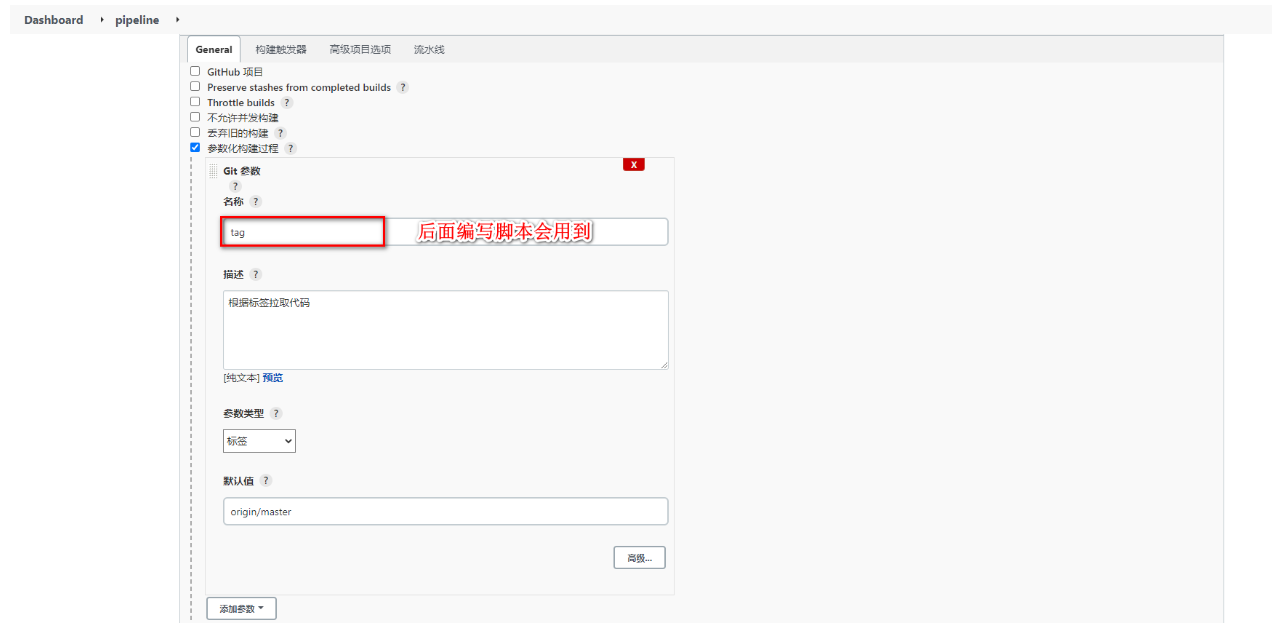The width and height of the screenshot is (1272, 630).
Task: Enable the GitHub 项目 checkbox
Action: (195, 71)
